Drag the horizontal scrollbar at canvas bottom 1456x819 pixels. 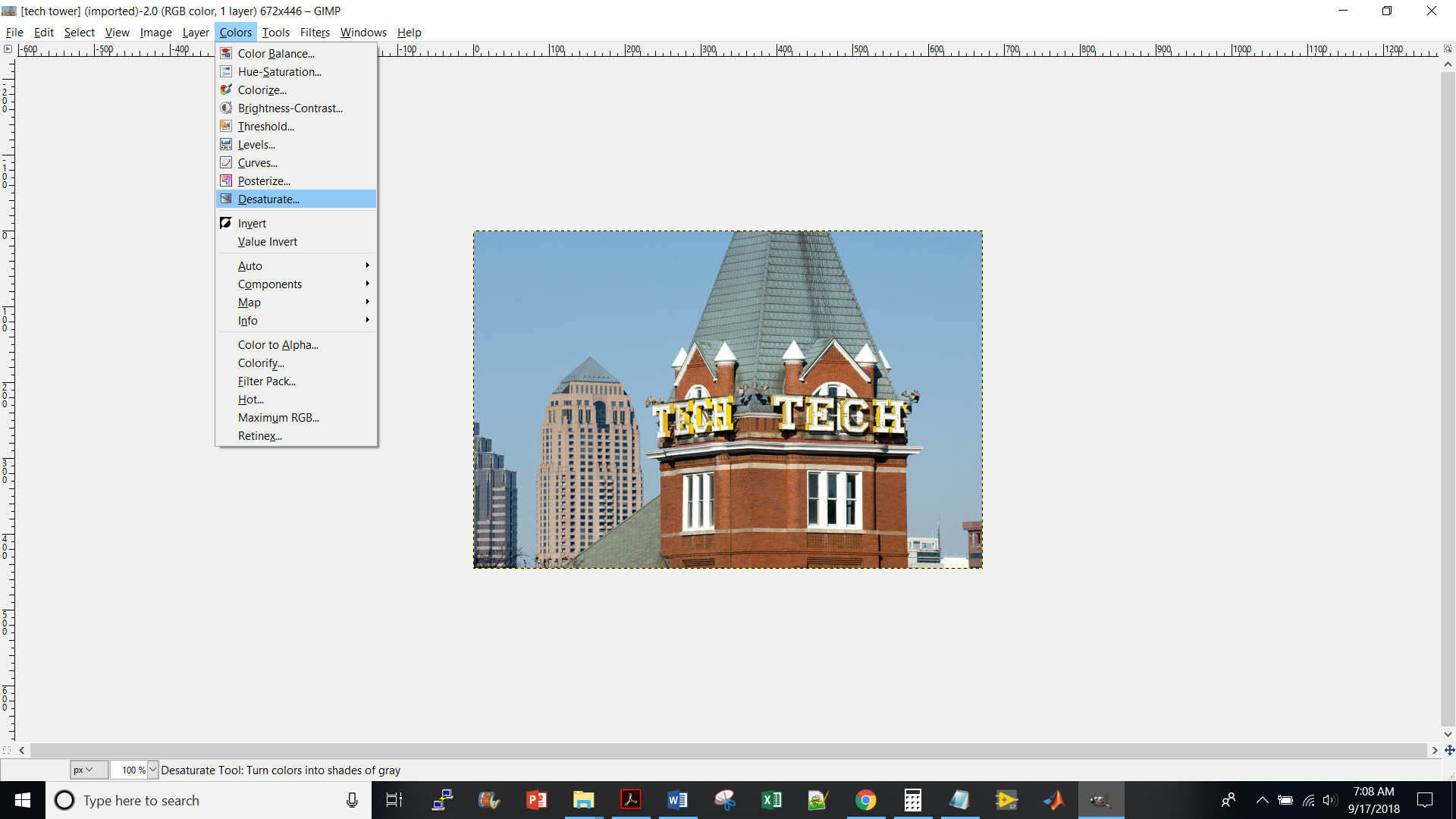[x=727, y=750]
